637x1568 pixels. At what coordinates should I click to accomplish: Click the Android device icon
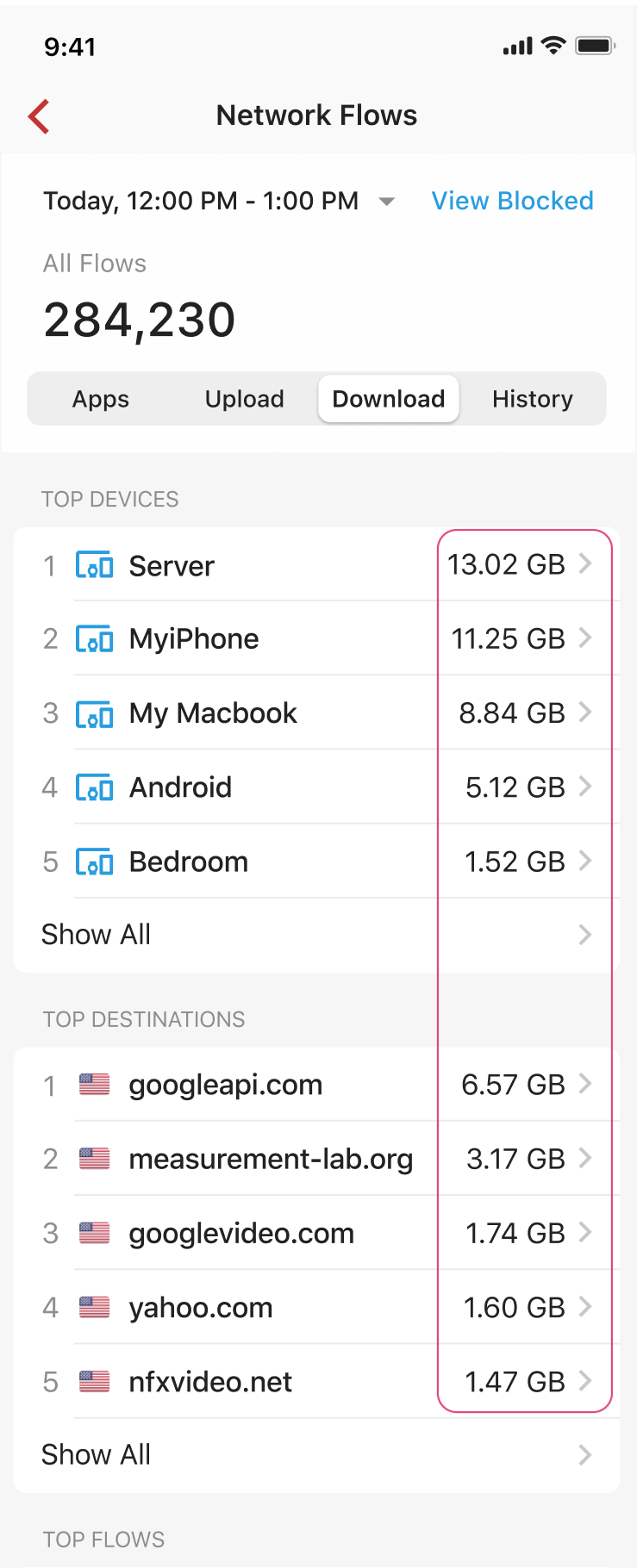94,787
